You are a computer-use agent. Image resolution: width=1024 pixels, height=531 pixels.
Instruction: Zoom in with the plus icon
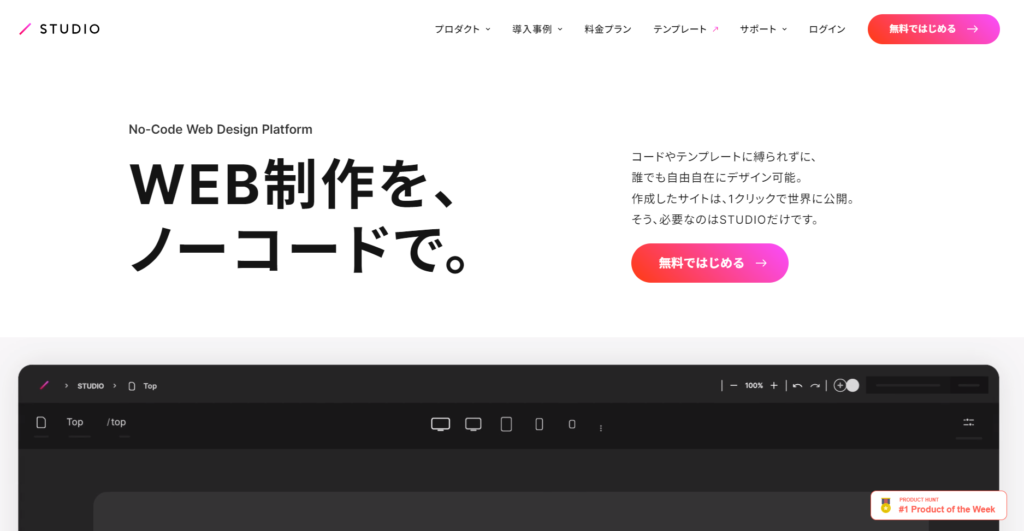[x=774, y=385]
